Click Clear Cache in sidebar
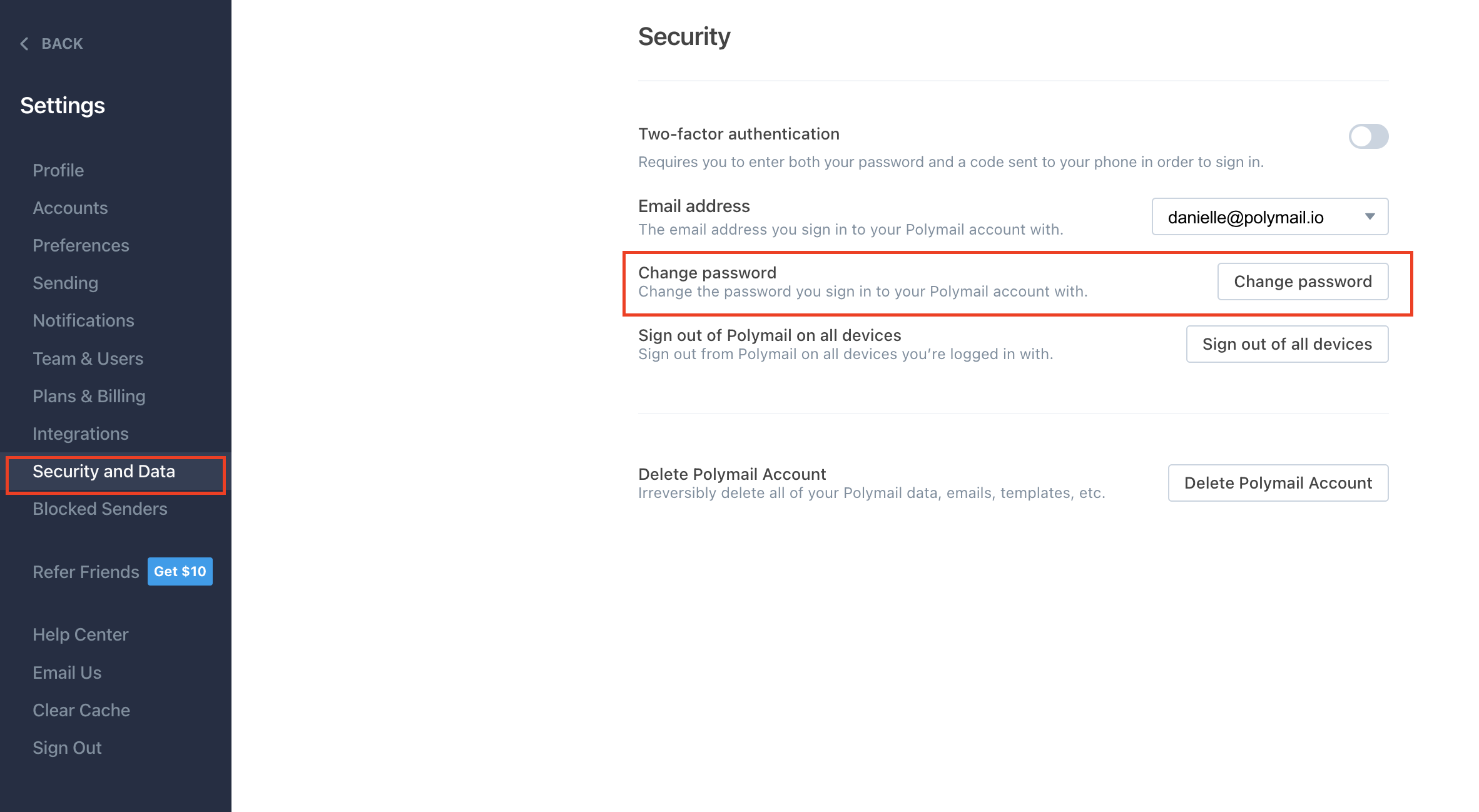This screenshot has height=812, width=1479. pyautogui.click(x=81, y=710)
